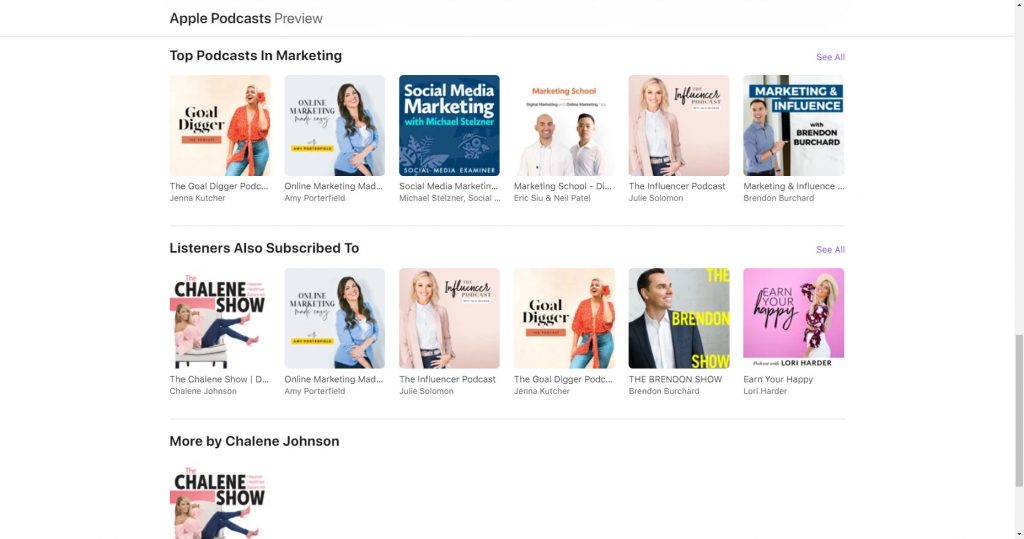Click 'Top Podcasts In Marketing' heading
This screenshot has height=539, width=1024.
pos(255,56)
